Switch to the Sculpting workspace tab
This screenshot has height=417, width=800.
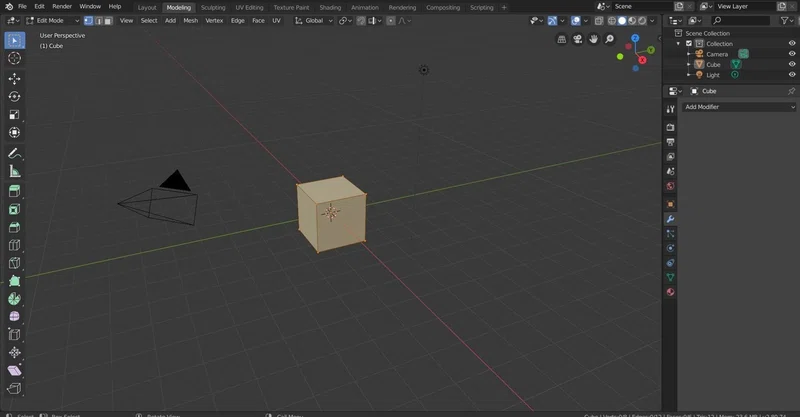(x=213, y=8)
